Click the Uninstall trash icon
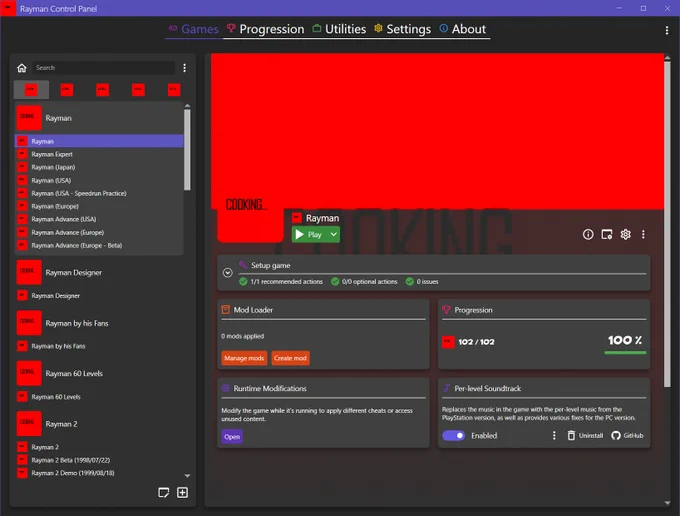Screen dimensions: 680x516 [571, 435]
